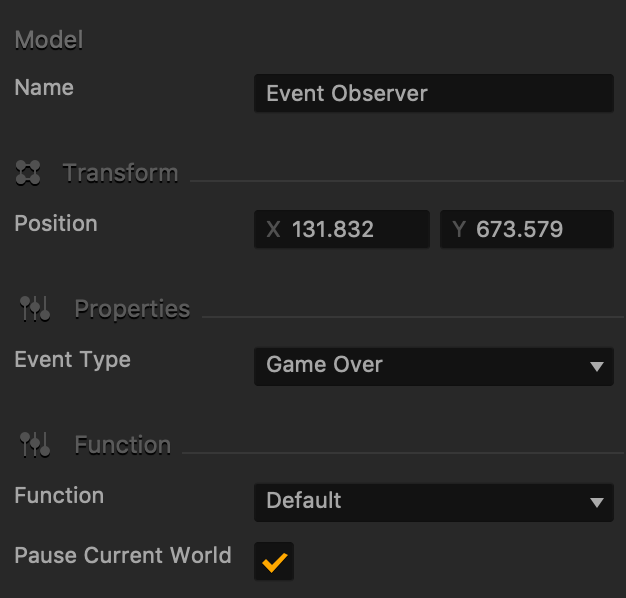The height and width of the screenshot is (598, 626).
Task: Click the Pause Current World label text
Action: (x=123, y=555)
